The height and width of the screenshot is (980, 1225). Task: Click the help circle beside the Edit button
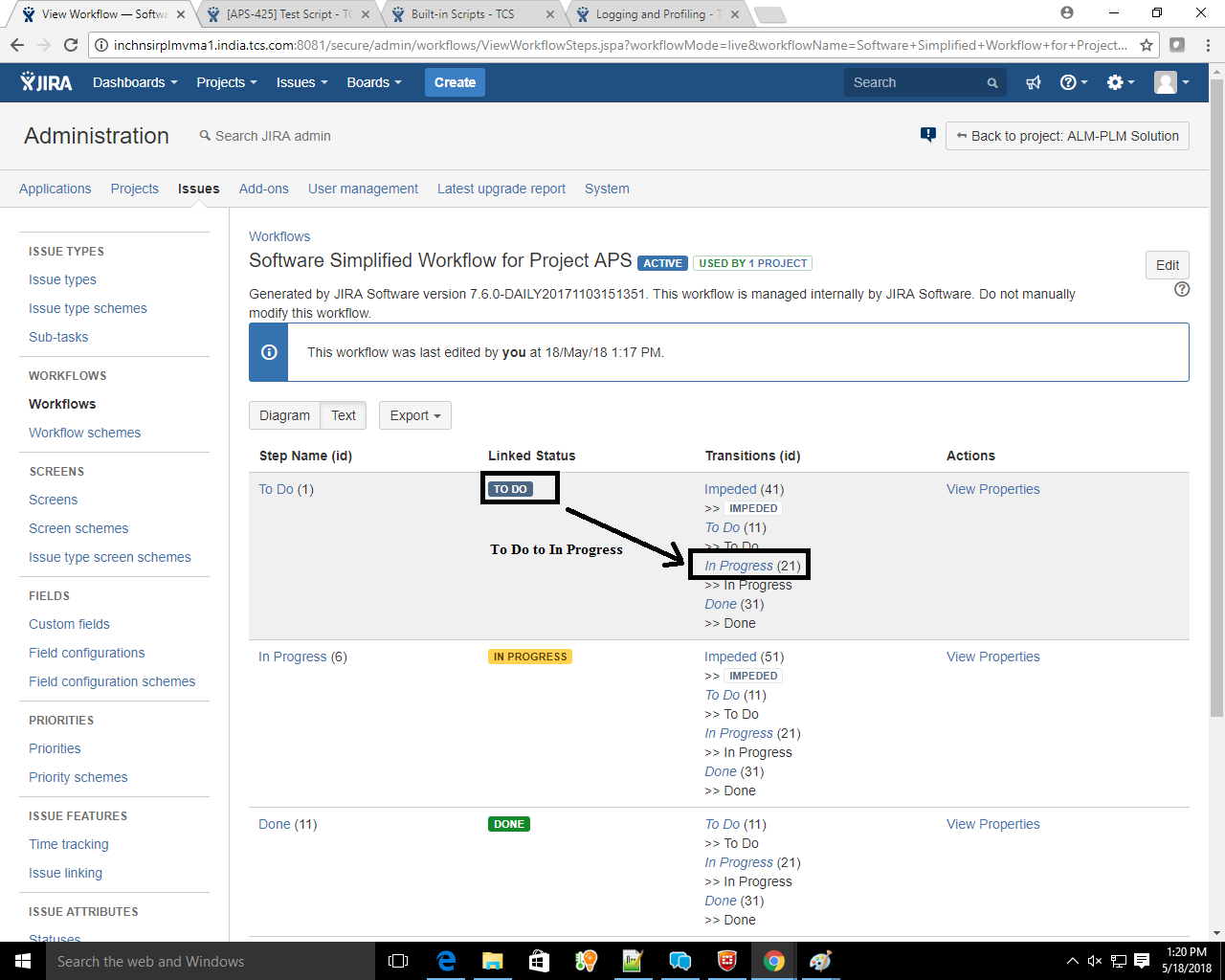point(1184,290)
